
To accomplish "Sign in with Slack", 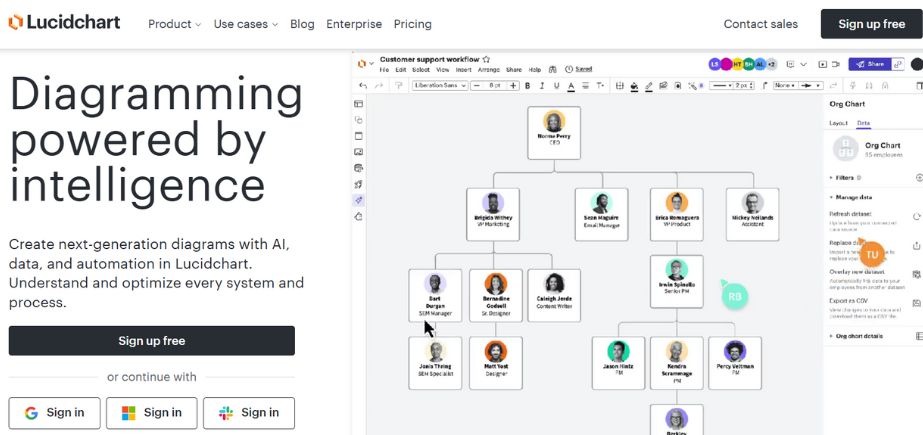I will 249,413.
